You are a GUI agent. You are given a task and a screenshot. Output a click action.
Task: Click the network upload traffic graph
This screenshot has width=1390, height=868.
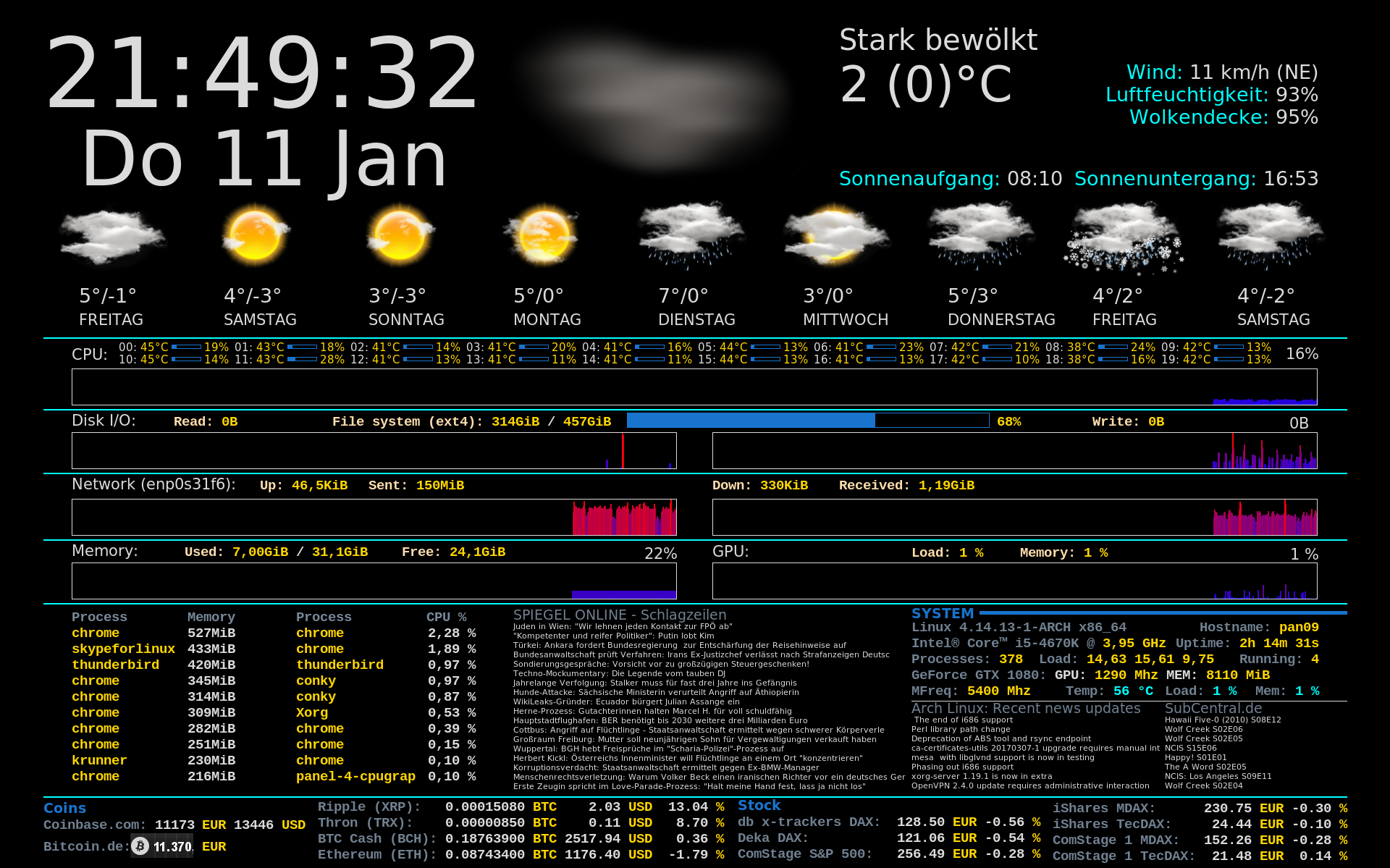[374, 517]
